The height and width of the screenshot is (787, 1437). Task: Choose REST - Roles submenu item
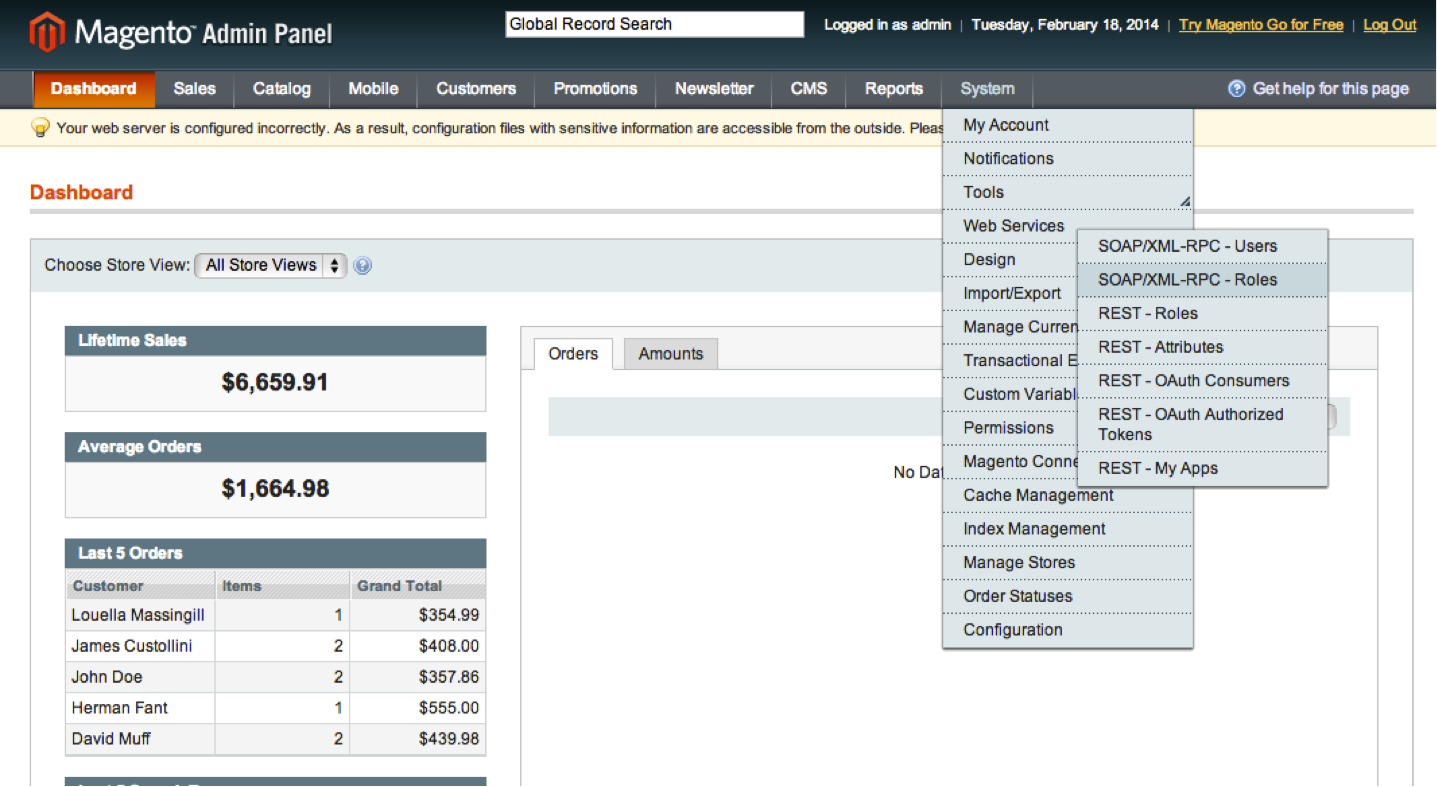[1202, 314]
